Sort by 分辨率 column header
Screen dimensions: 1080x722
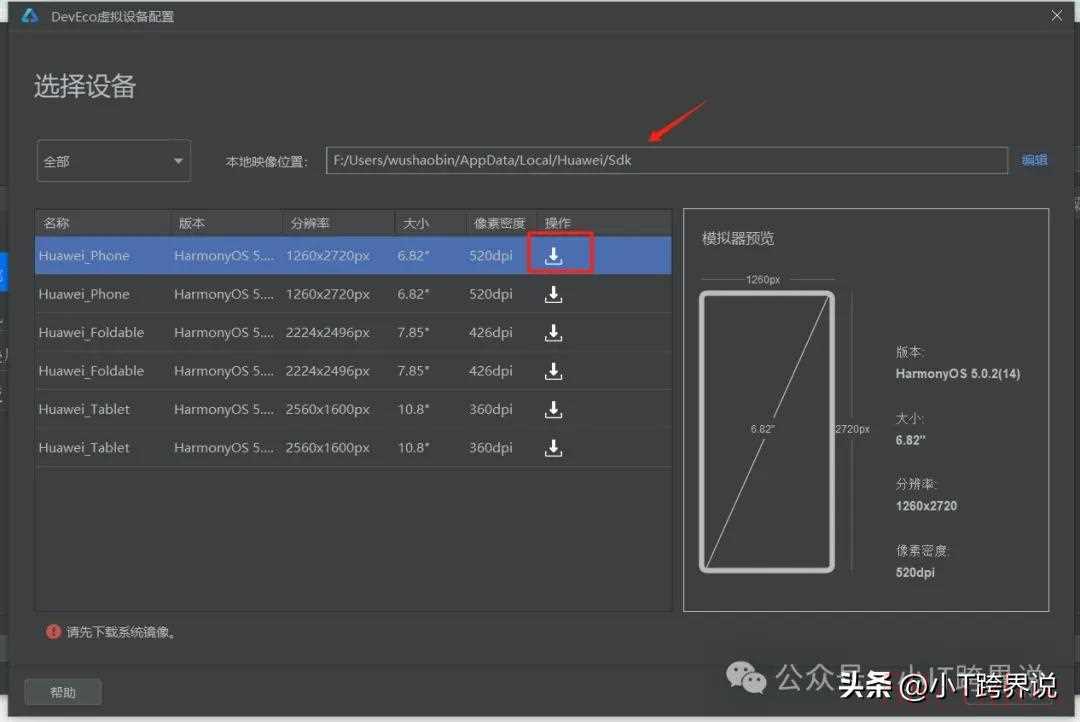pos(310,223)
